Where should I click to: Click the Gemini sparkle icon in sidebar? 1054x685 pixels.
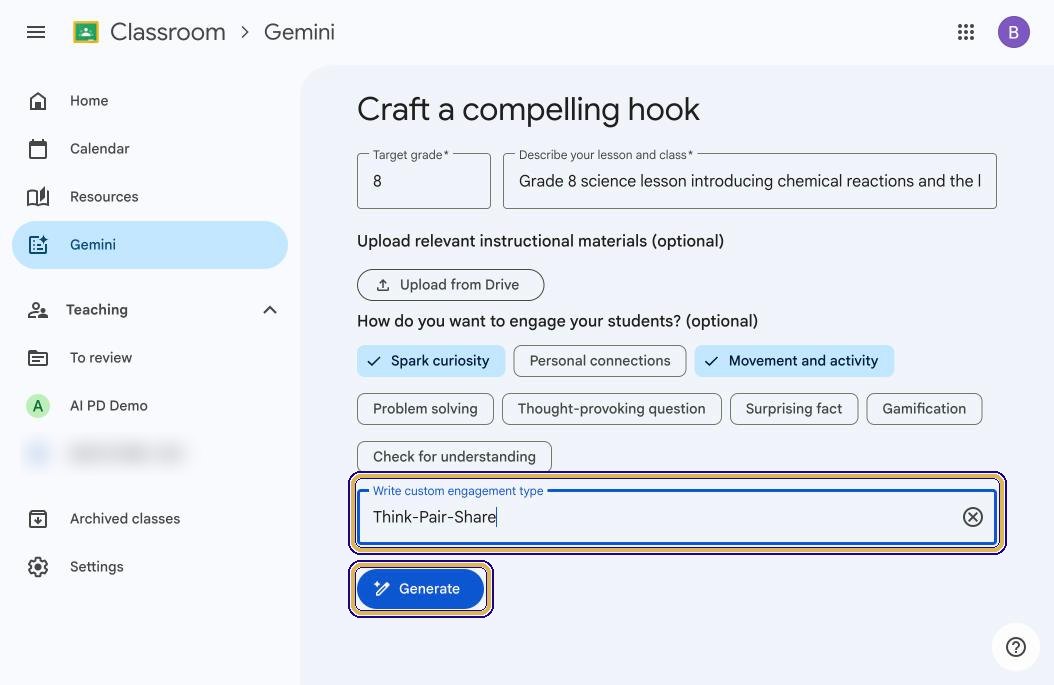[x=38, y=245]
